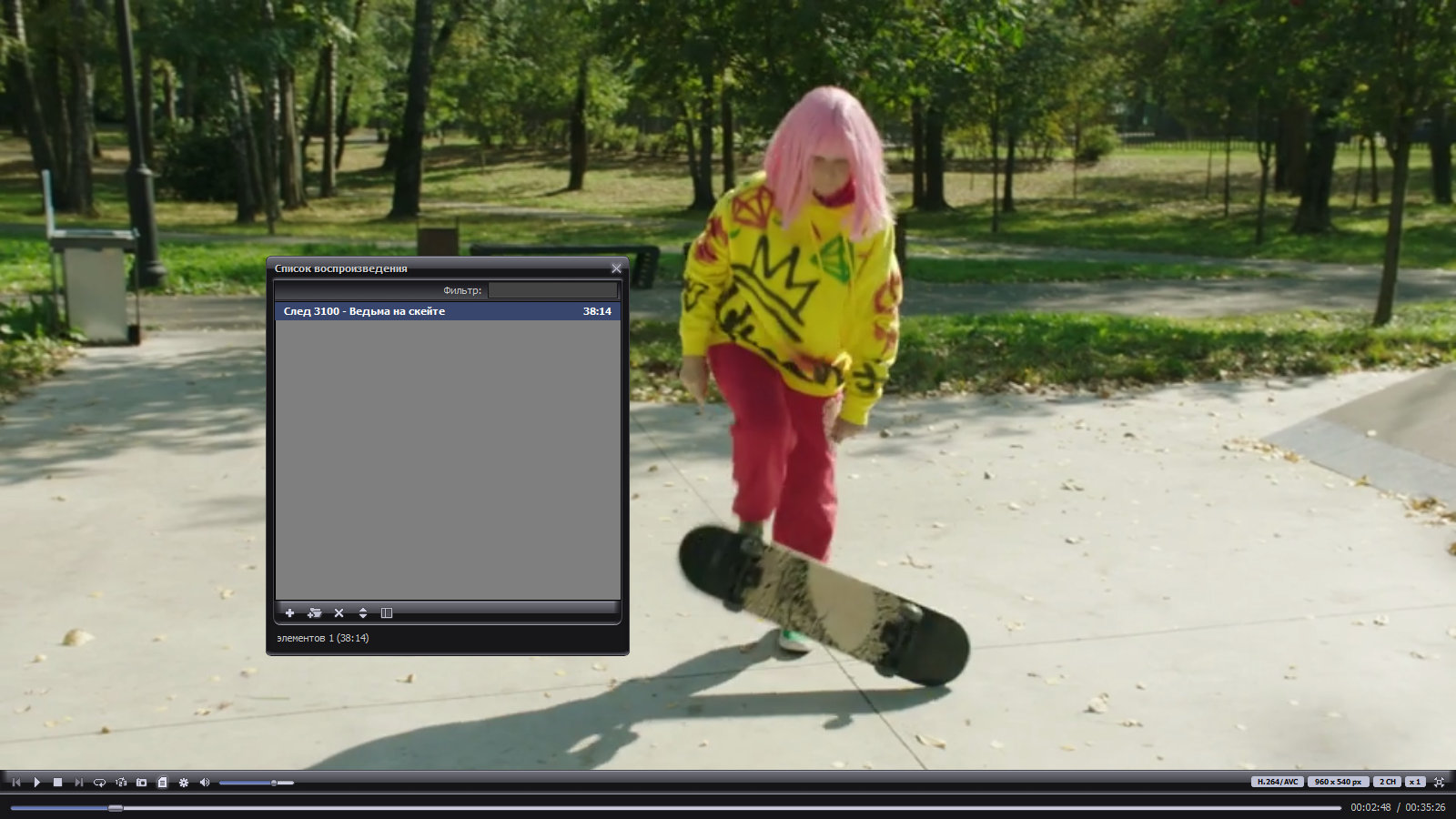Click the 2 CH audio channels badge
This screenshot has height=819, width=1456.
tap(1387, 782)
